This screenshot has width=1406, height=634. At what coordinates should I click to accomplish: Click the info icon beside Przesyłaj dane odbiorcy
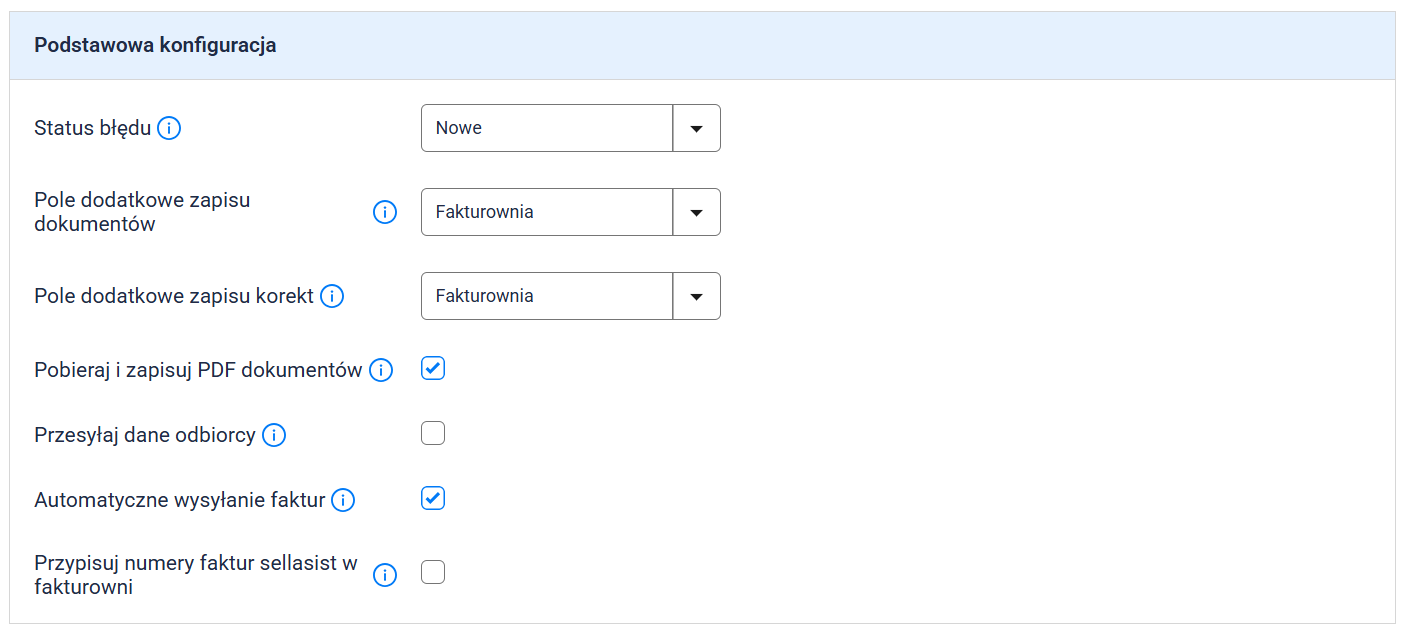click(274, 435)
